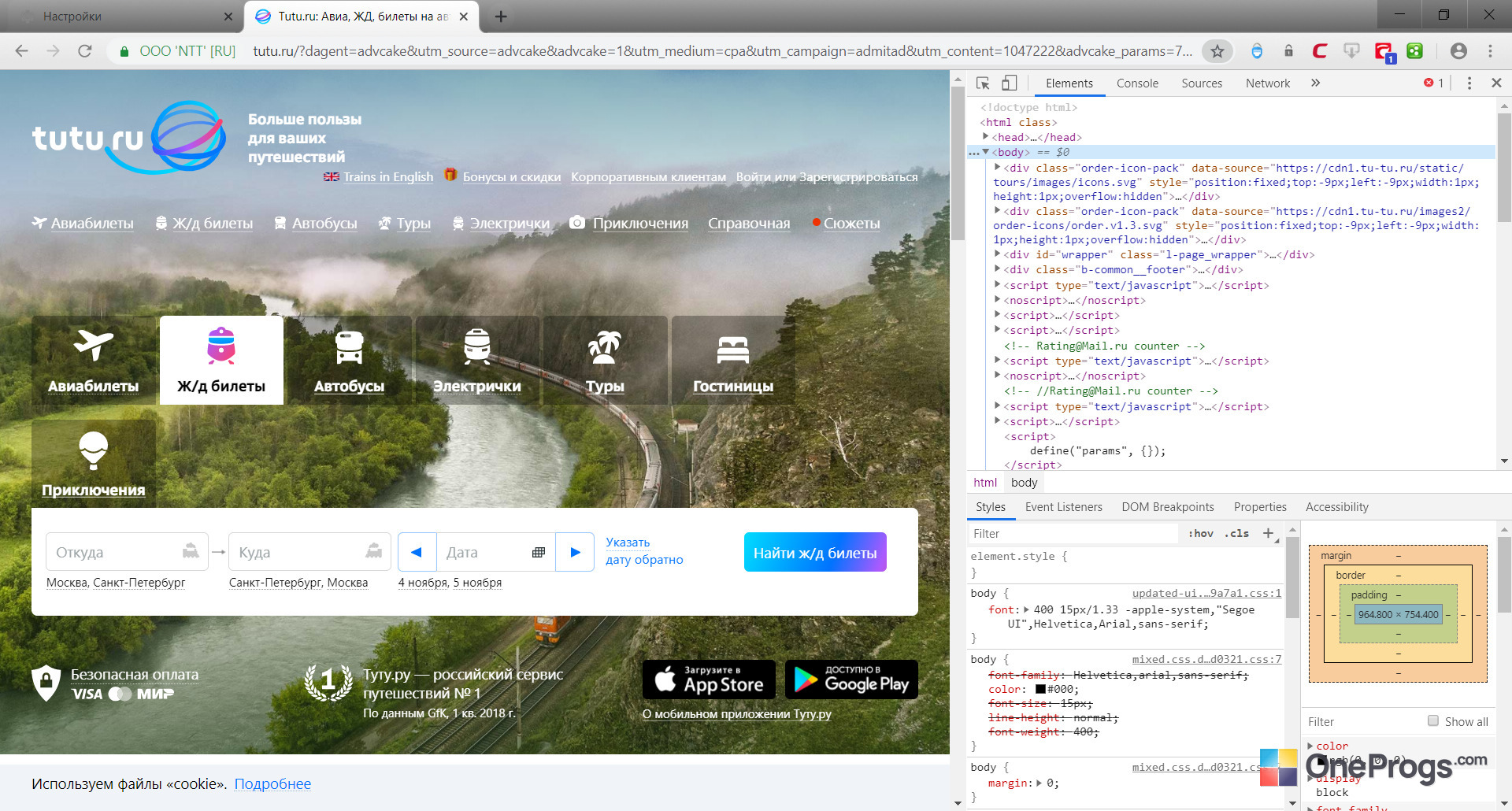Toggle the .cls class editor
1512x811 pixels.
pos(1237,534)
